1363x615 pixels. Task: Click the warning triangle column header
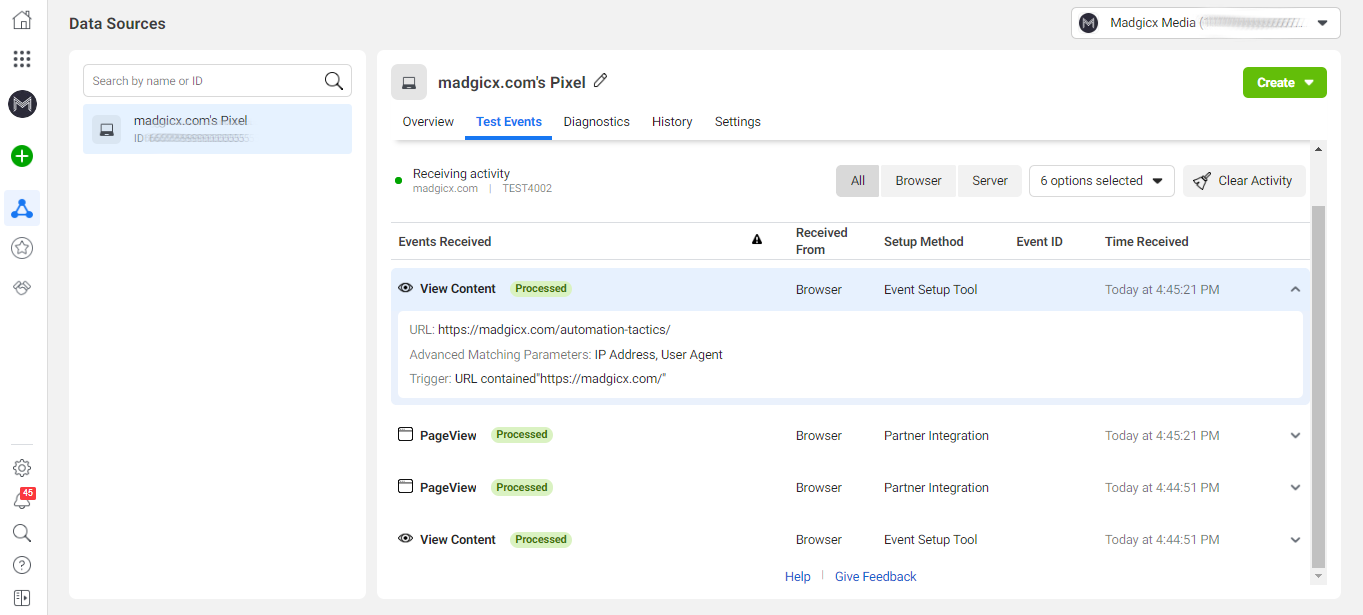(x=757, y=240)
